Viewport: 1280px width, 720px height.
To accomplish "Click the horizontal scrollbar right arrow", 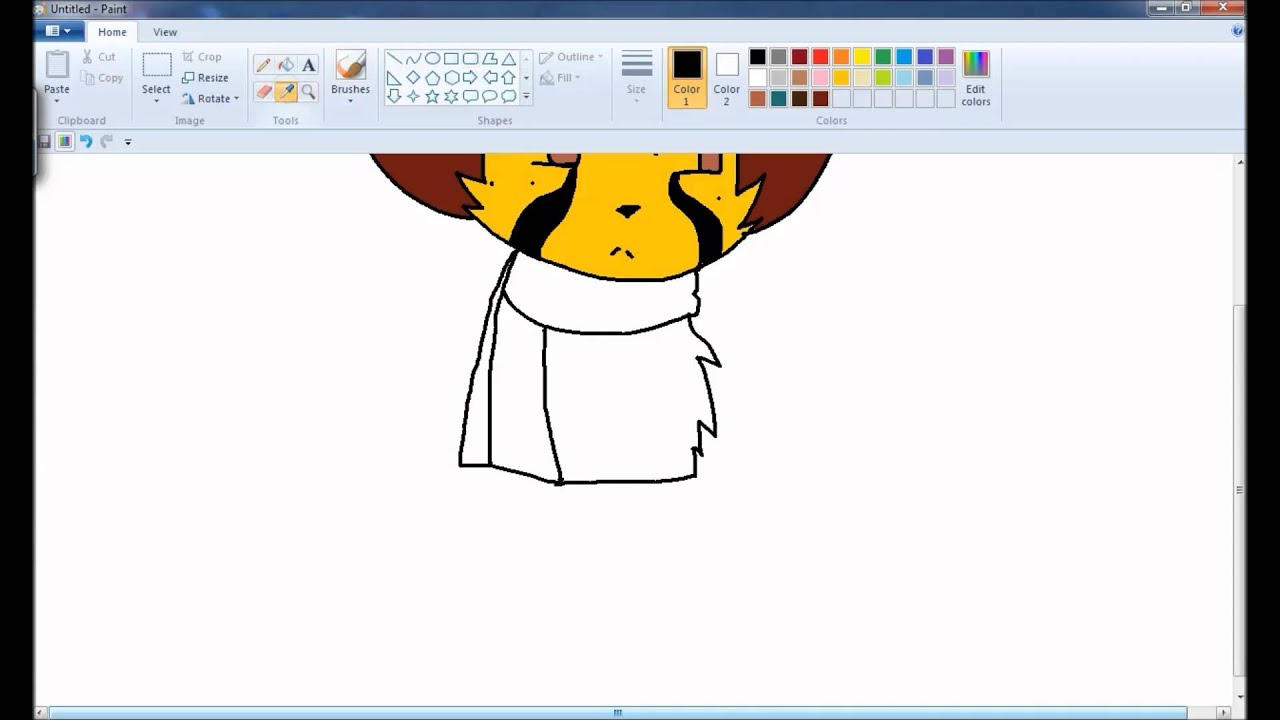I will [1224, 713].
